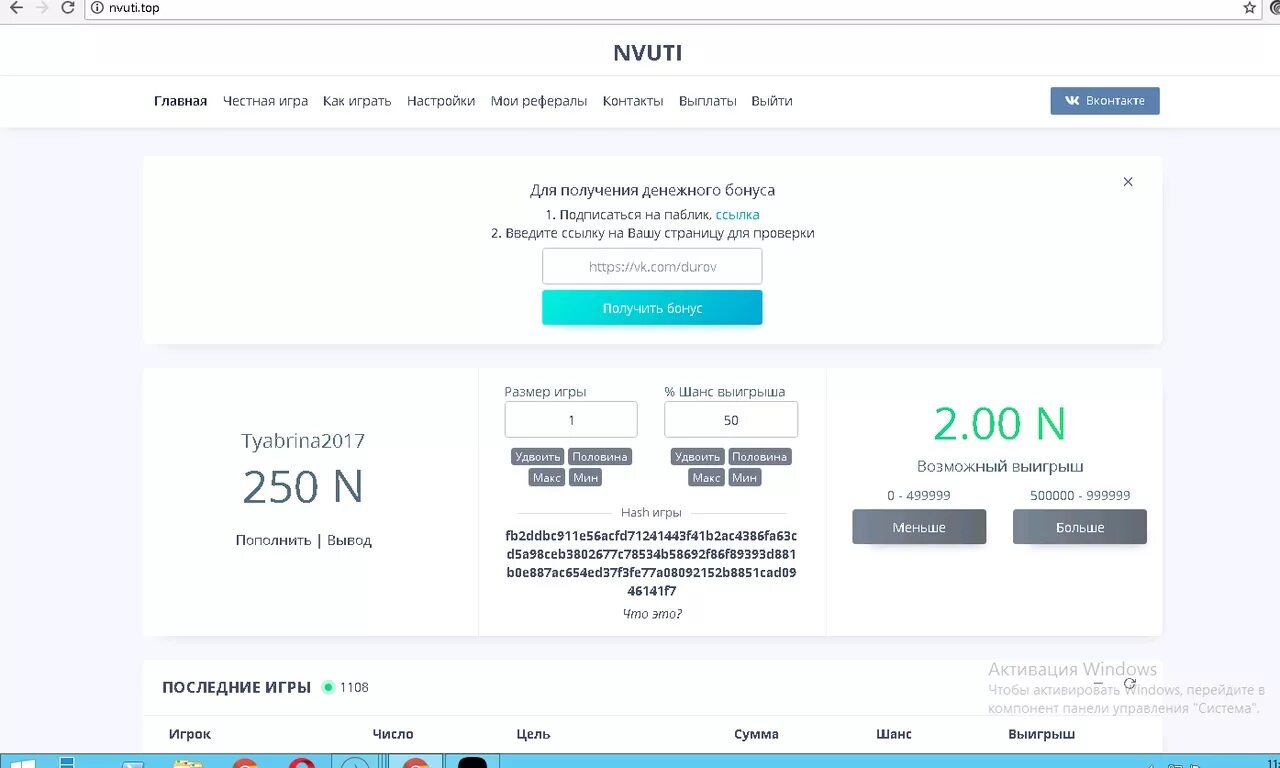The width and height of the screenshot is (1280, 768).
Task: Click the Вывод link
Action: click(x=349, y=540)
